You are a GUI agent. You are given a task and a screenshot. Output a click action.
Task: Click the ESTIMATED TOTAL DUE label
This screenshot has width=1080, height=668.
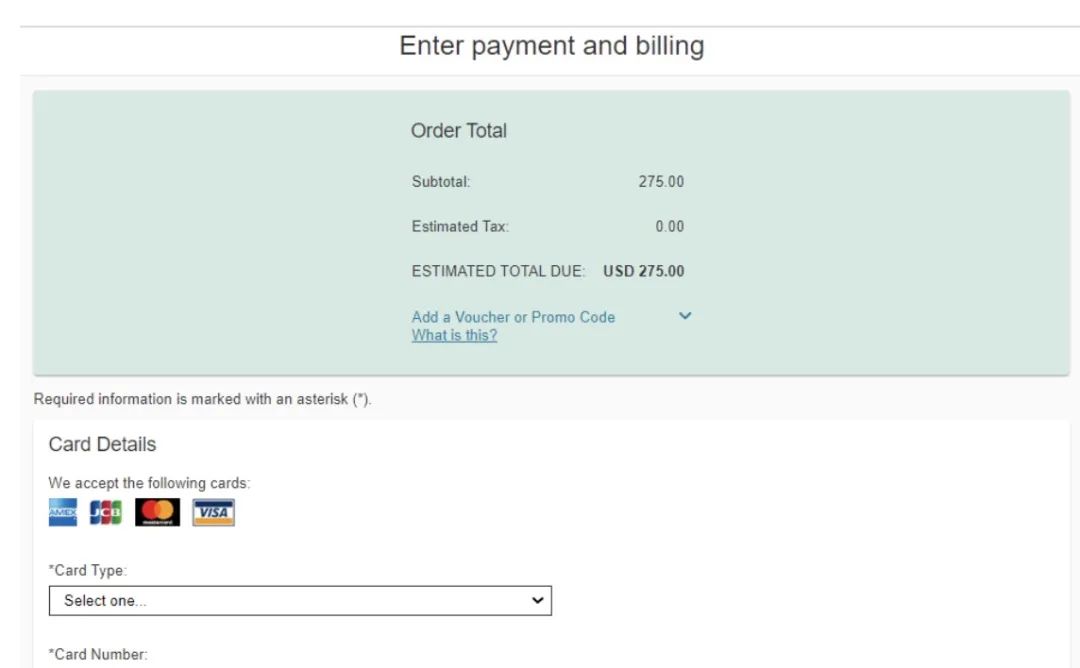[x=499, y=271]
